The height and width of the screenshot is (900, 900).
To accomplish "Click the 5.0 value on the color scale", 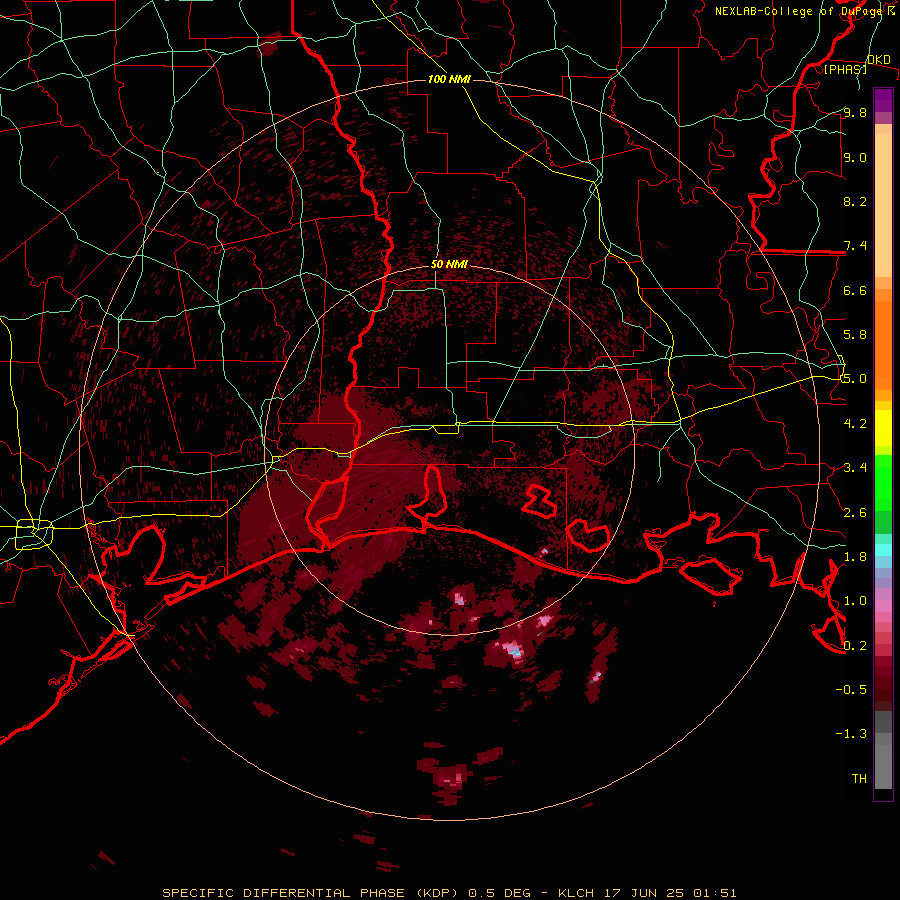I will pyautogui.click(x=855, y=379).
